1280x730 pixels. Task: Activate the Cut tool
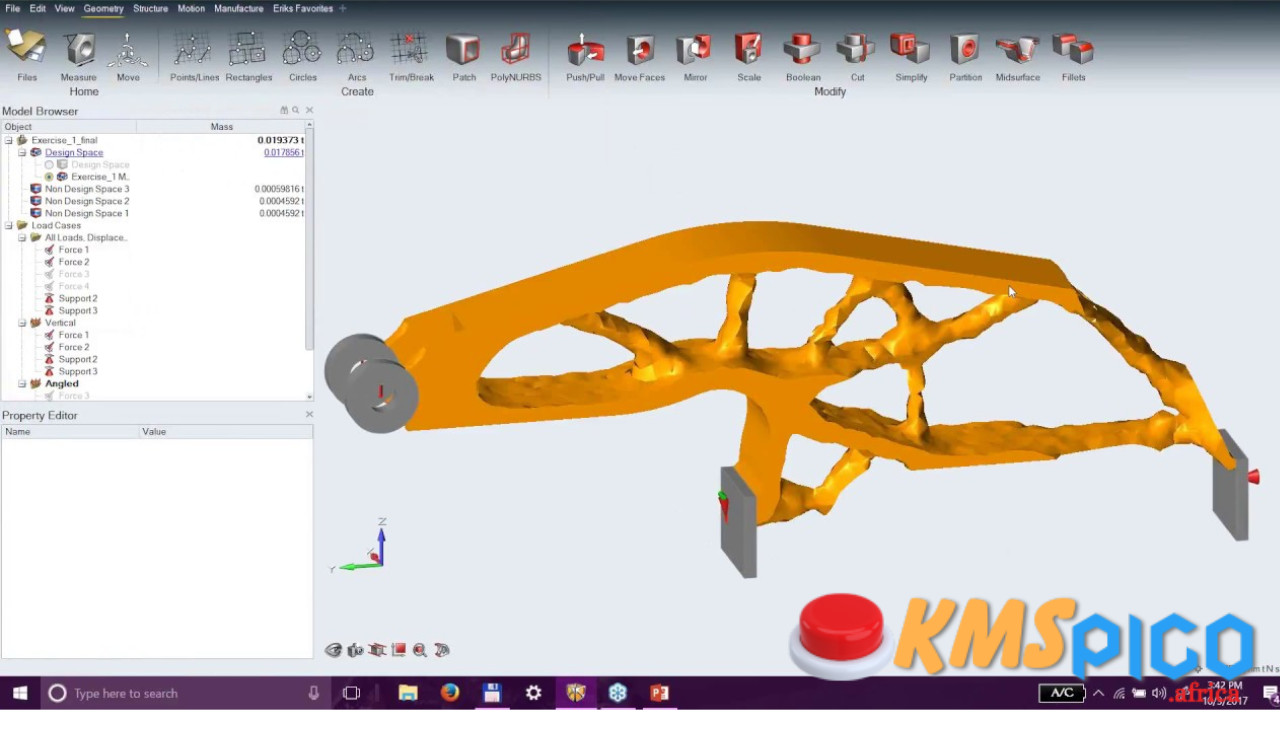(x=857, y=56)
